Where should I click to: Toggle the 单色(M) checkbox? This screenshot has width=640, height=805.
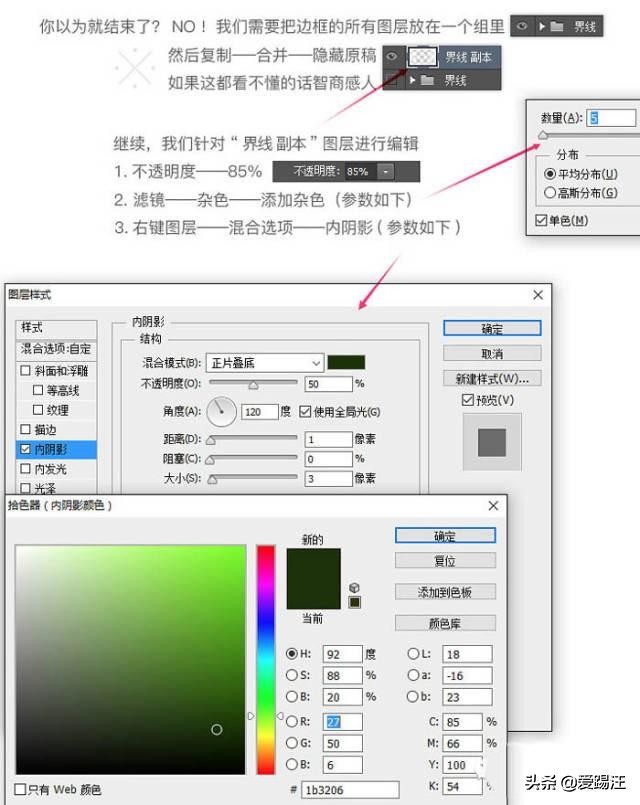pyautogui.click(x=540, y=220)
